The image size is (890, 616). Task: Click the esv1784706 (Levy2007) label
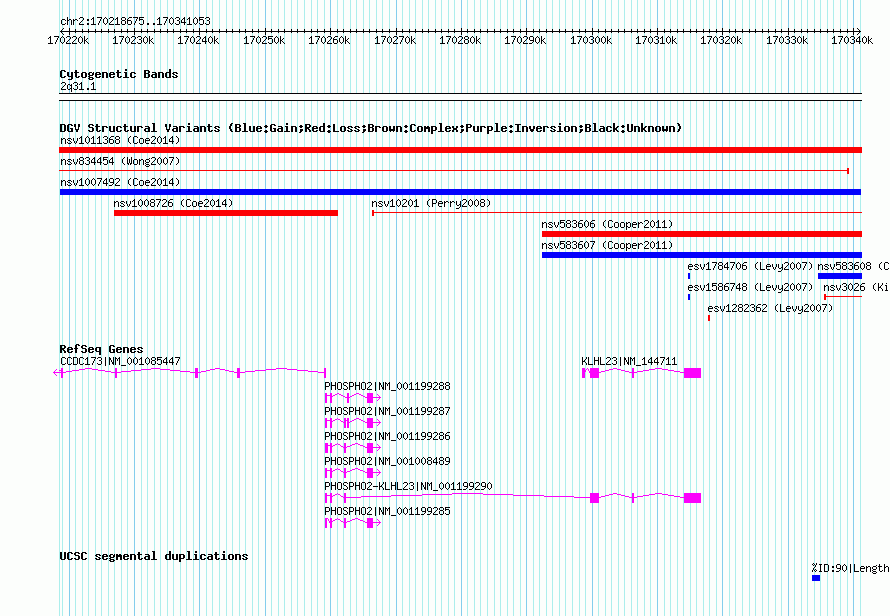(x=750, y=266)
